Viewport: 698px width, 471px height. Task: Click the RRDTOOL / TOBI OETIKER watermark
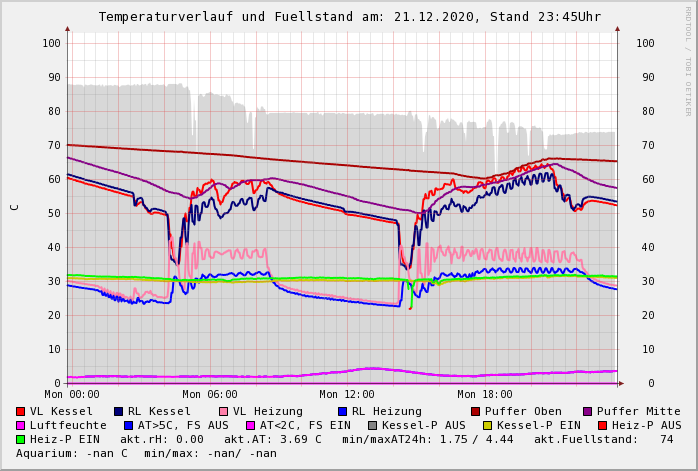688,60
